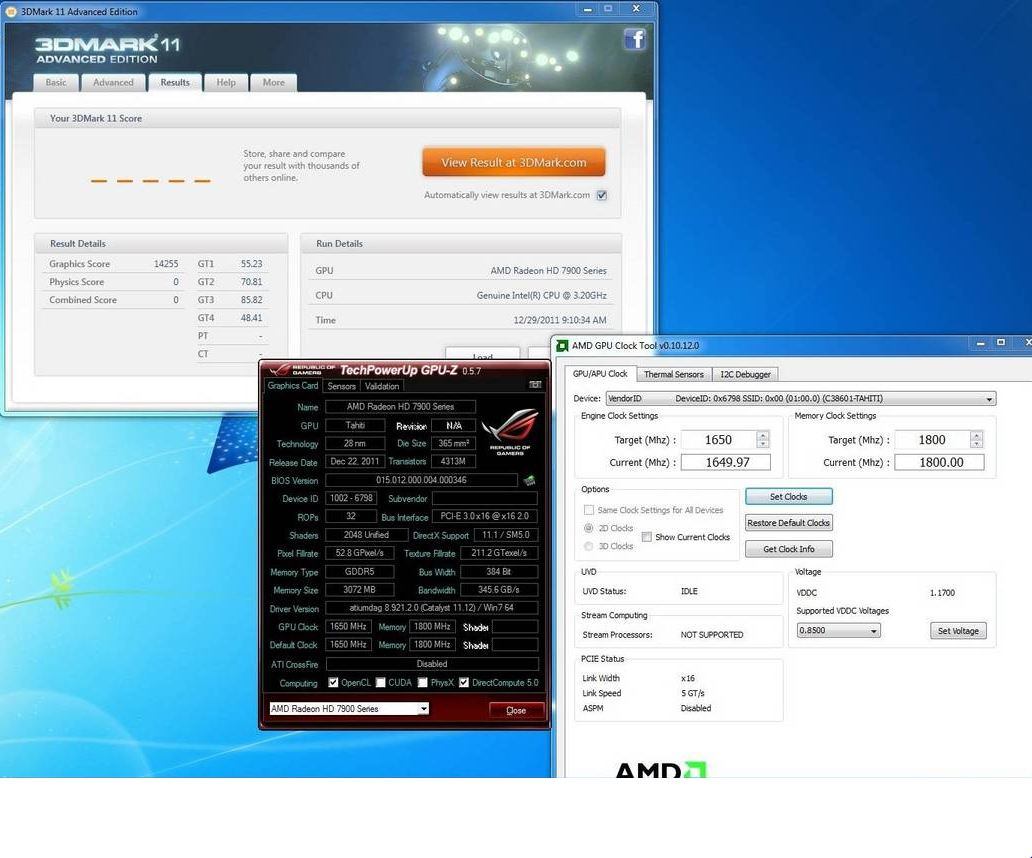Screen dimensions: 1032x858
Task: Select GPU-Z Graphics Card tab
Action: point(293,386)
